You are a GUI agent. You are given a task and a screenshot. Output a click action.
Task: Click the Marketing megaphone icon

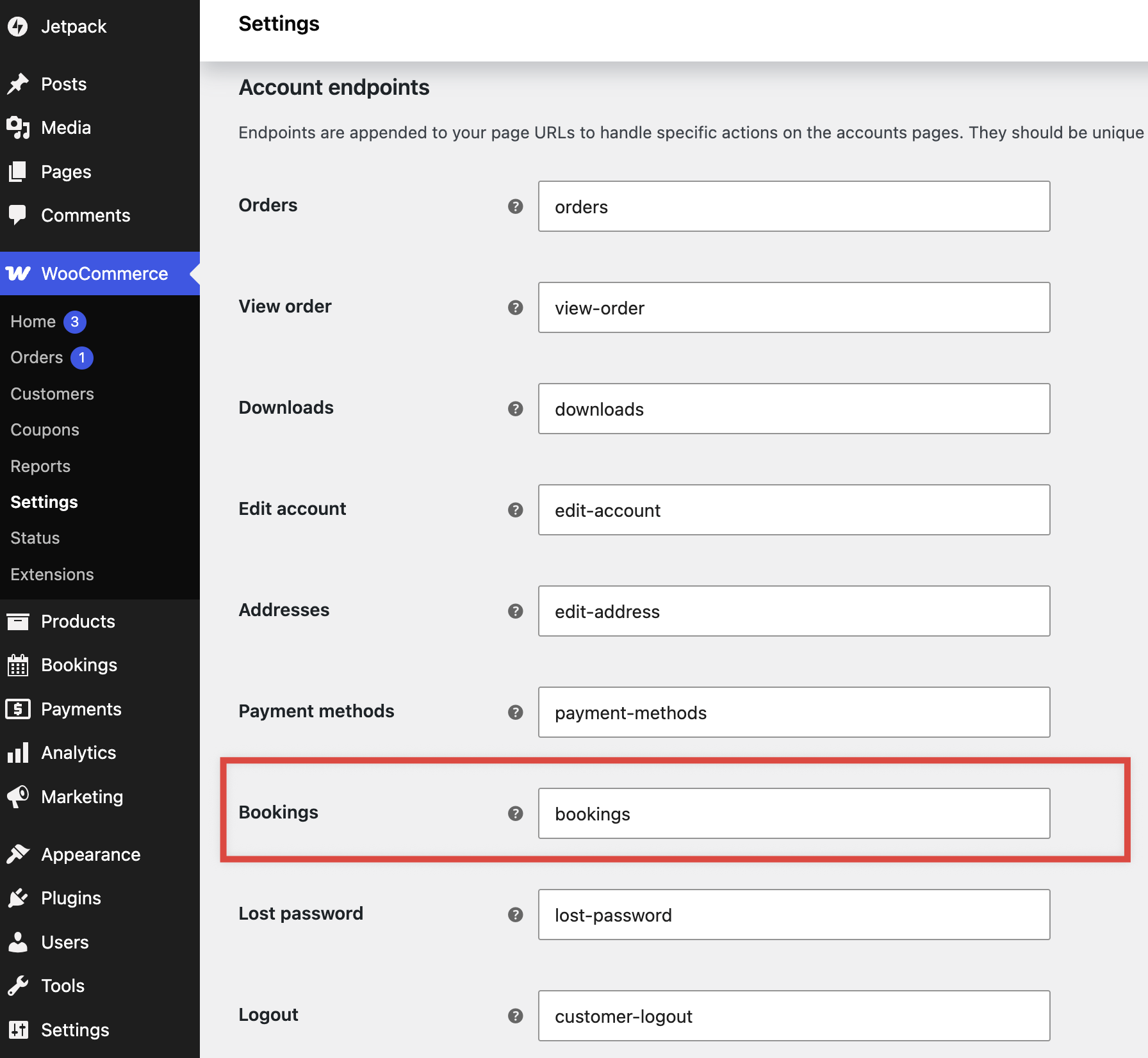[x=18, y=797]
